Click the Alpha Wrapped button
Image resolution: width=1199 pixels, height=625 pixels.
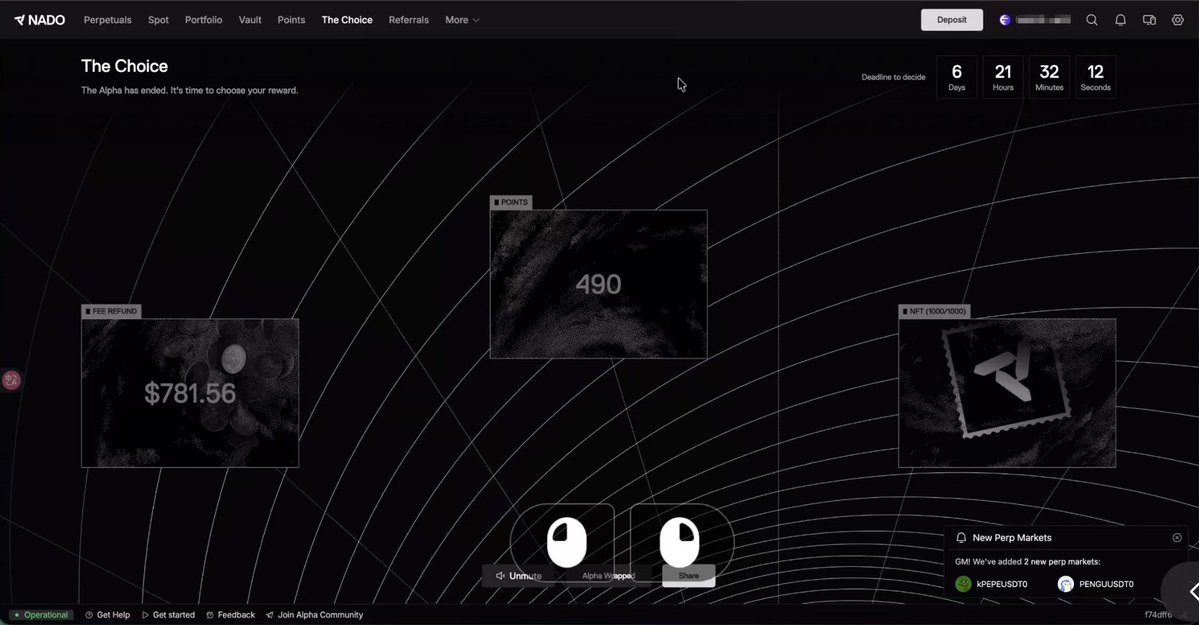pos(609,576)
